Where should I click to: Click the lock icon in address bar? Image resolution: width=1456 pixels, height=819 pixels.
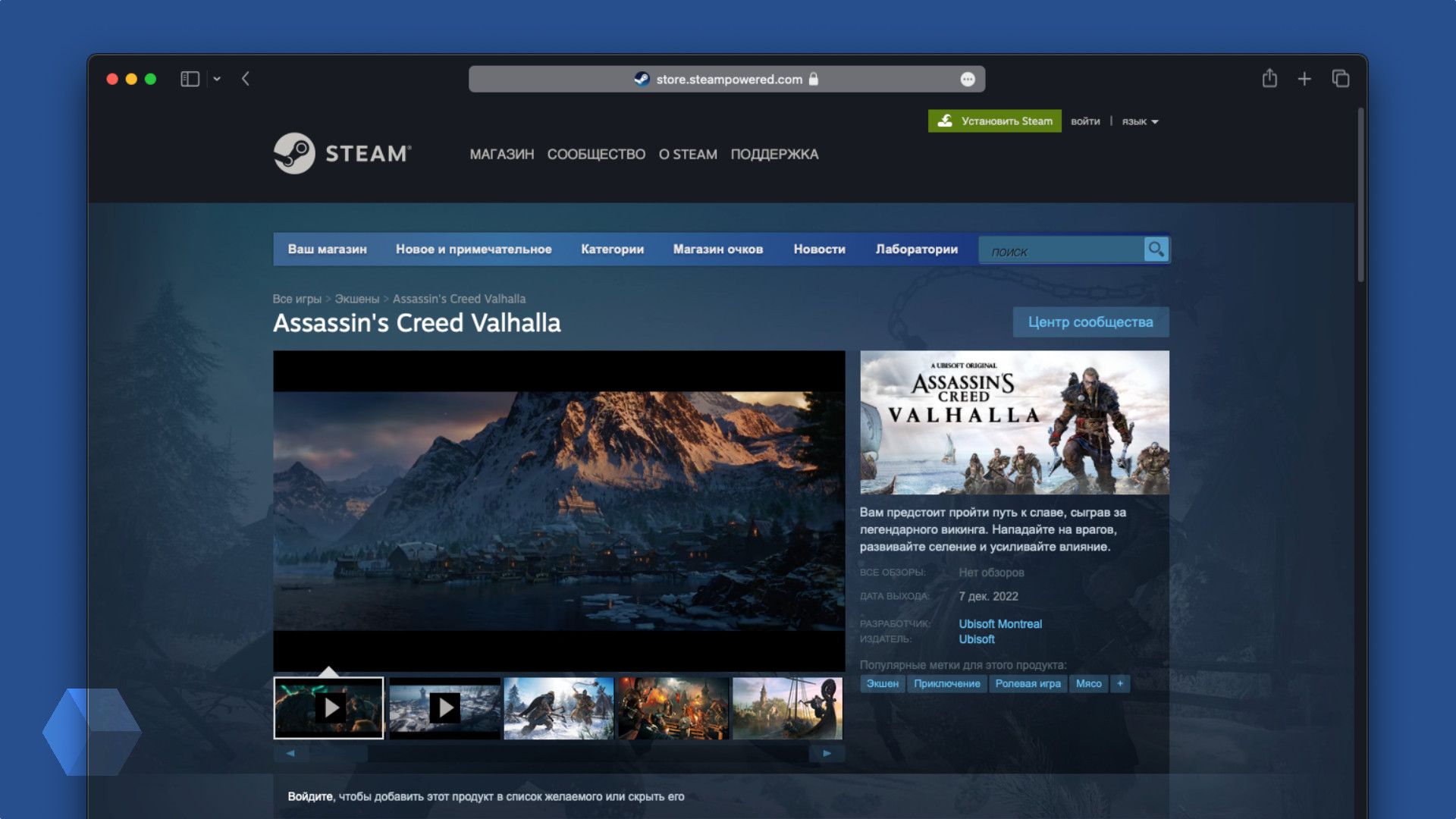click(x=814, y=79)
